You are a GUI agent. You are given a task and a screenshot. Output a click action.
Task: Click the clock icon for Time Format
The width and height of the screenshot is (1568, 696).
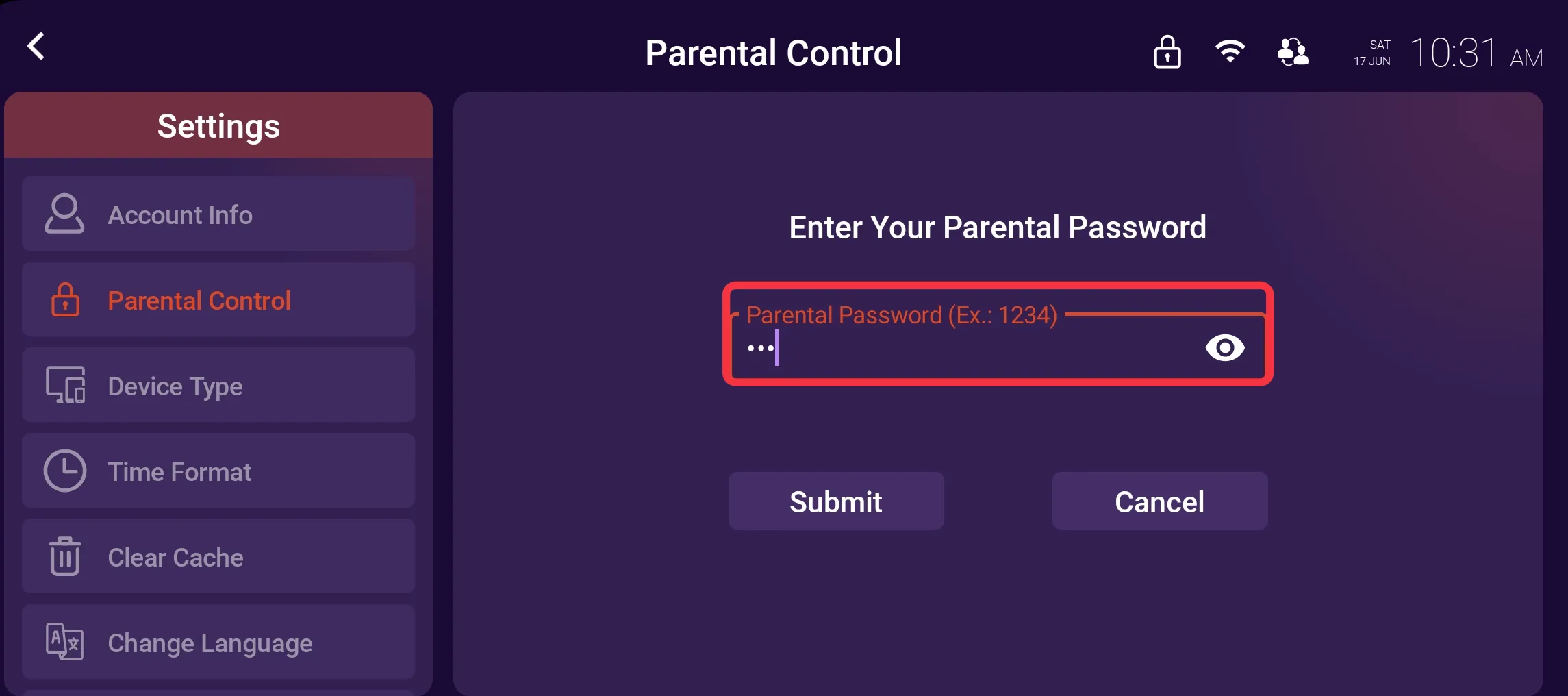tap(65, 471)
